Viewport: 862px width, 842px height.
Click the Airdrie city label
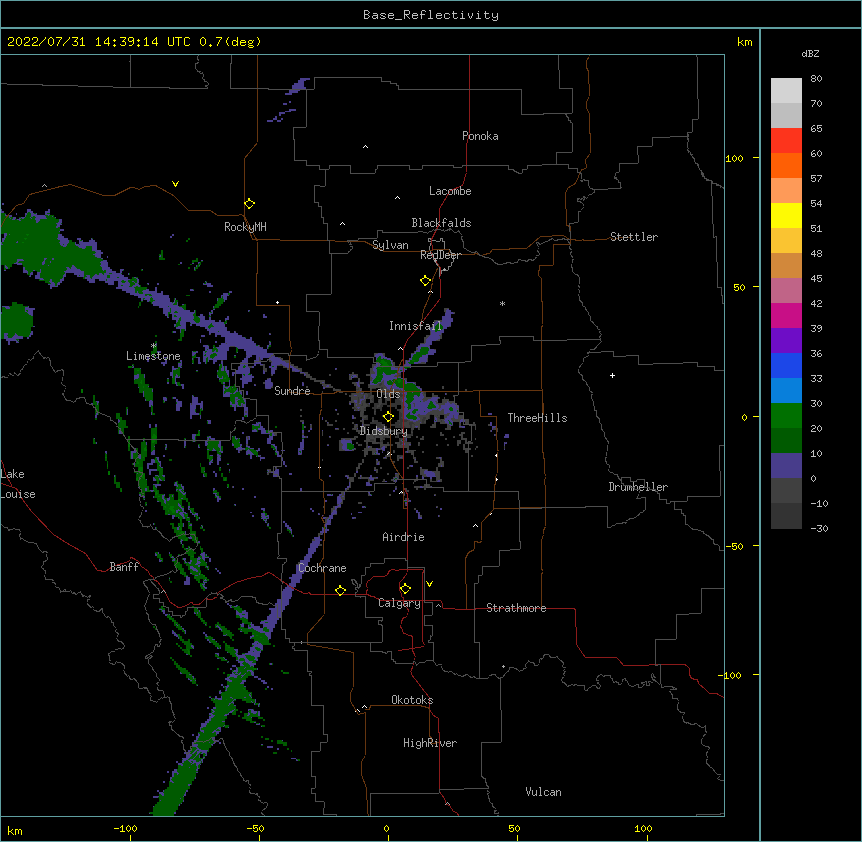(404, 537)
